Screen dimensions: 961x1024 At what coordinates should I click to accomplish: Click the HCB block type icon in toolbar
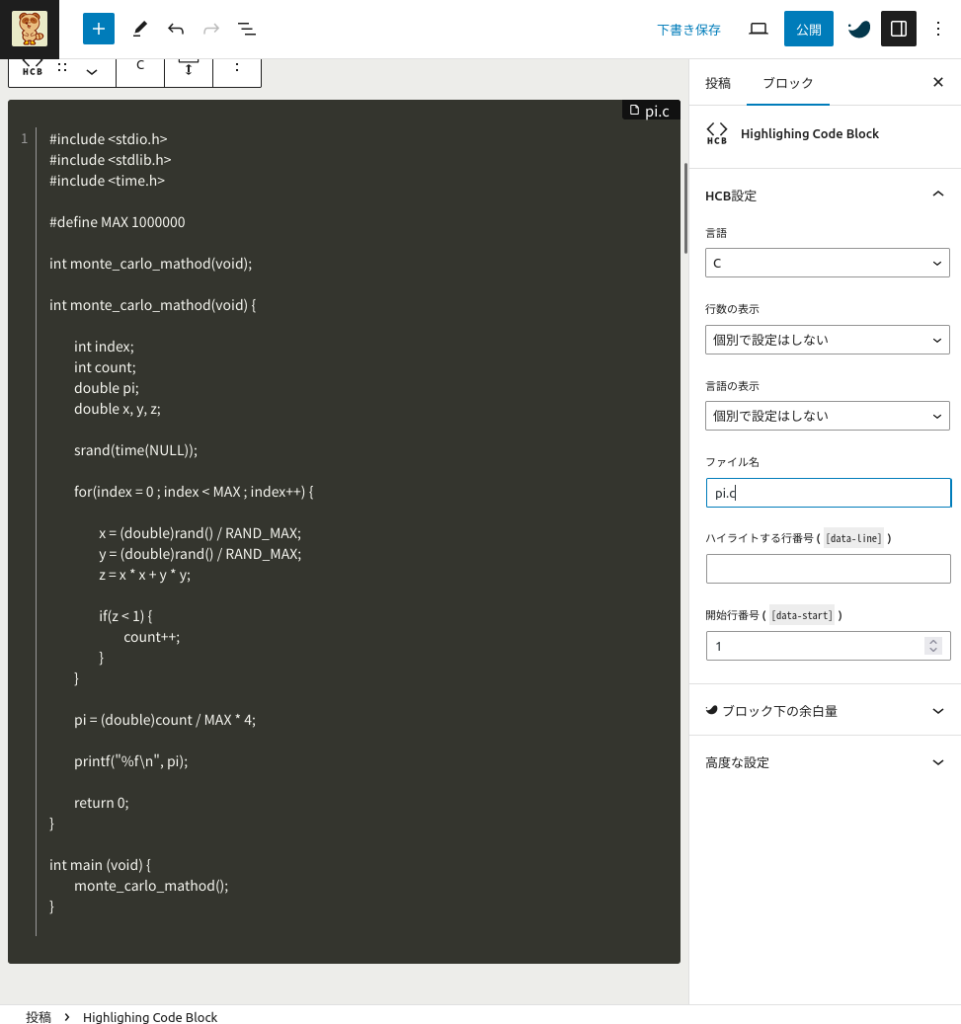pyautogui.click(x=32, y=68)
